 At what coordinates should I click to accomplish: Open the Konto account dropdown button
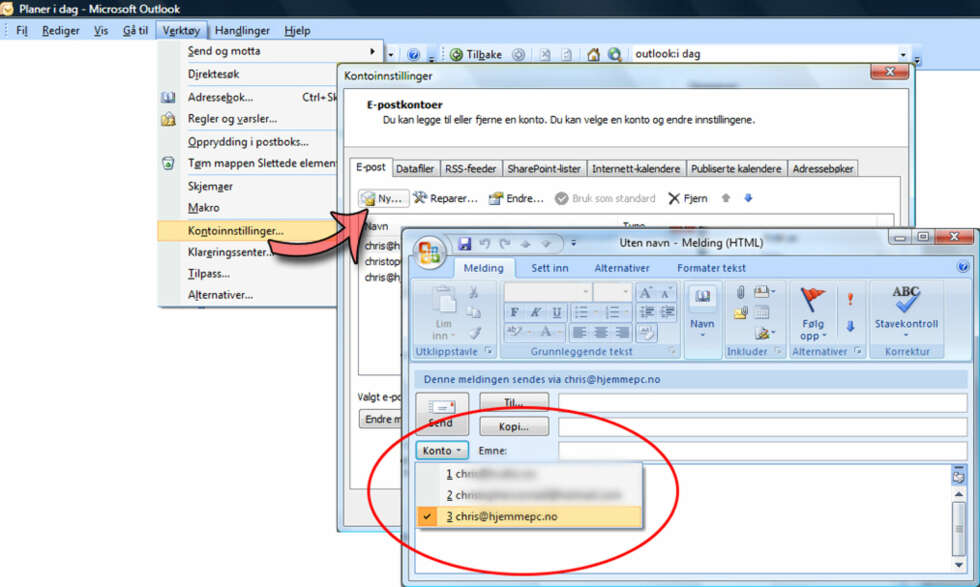(x=441, y=450)
